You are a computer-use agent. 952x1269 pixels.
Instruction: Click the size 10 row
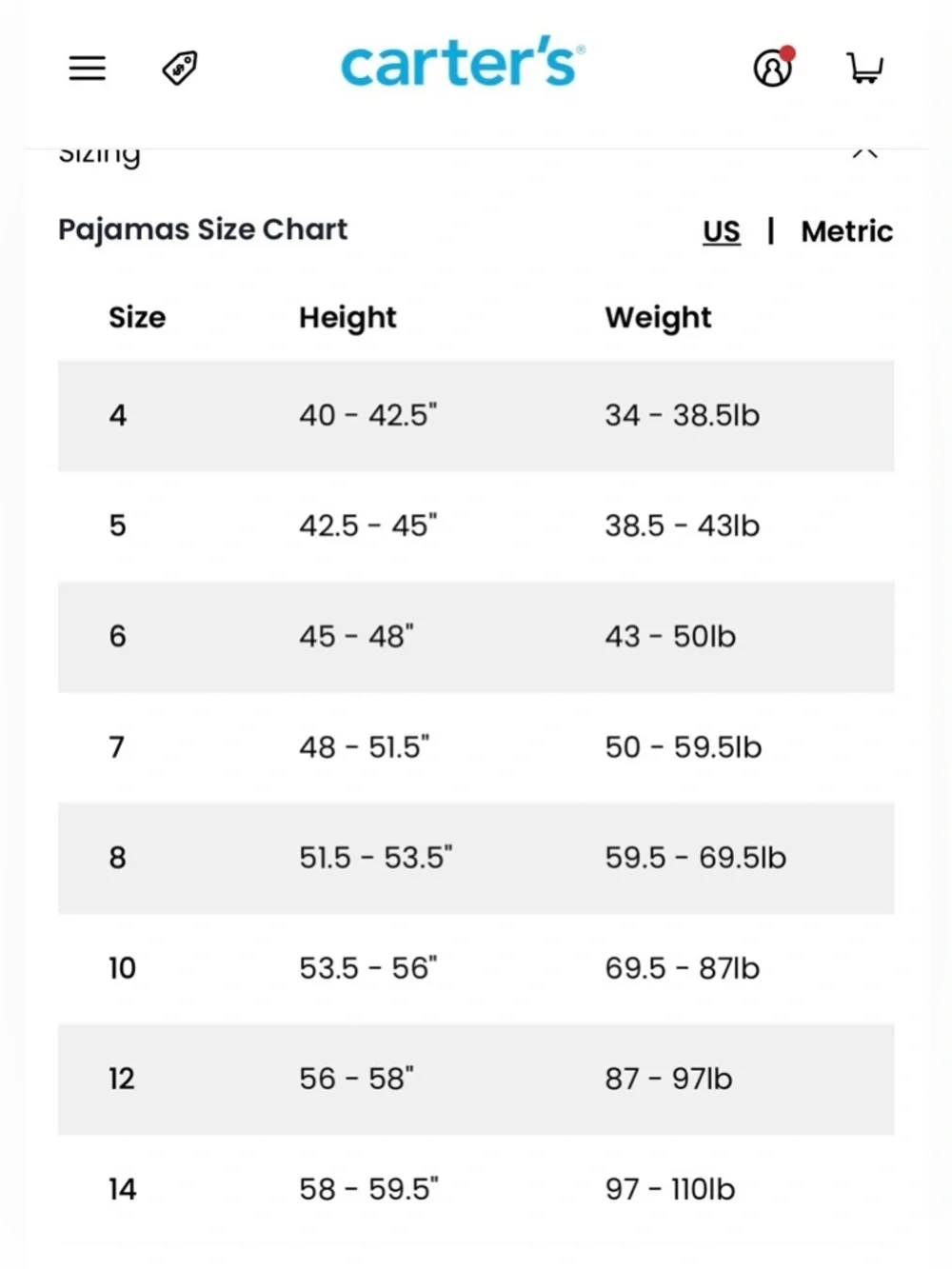[x=476, y=968]
